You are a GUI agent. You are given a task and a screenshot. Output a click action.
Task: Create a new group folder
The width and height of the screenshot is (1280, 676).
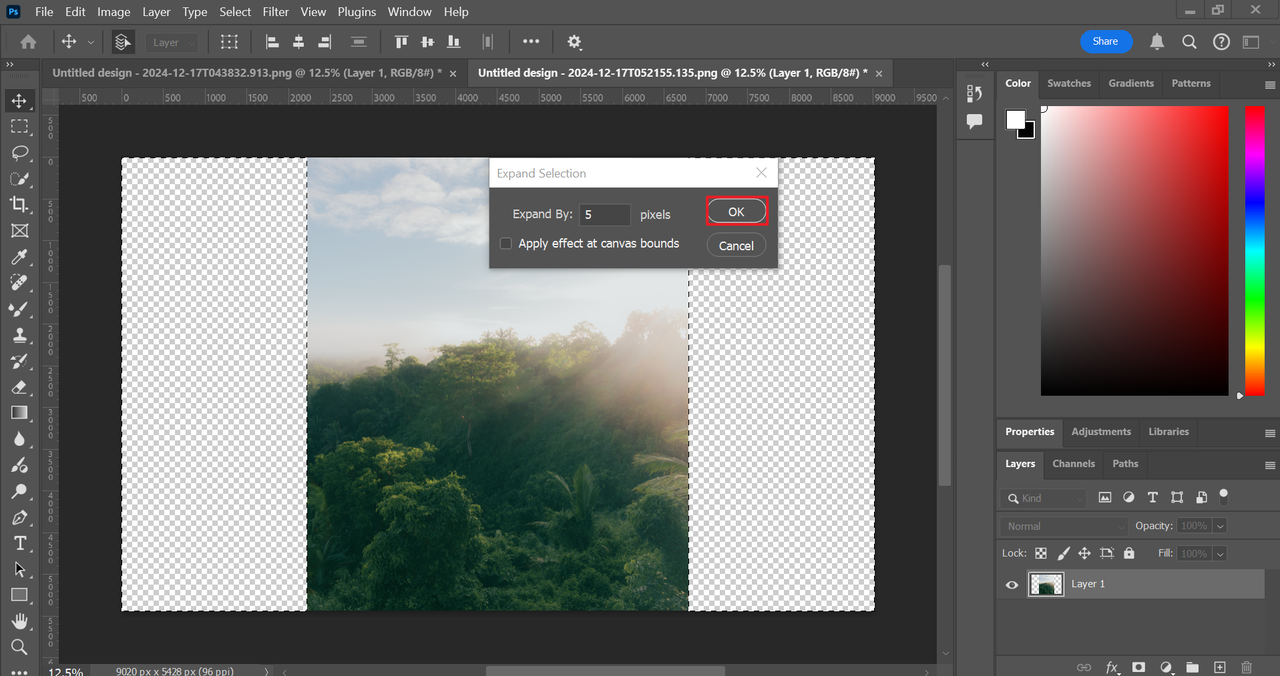(1192, 667)
